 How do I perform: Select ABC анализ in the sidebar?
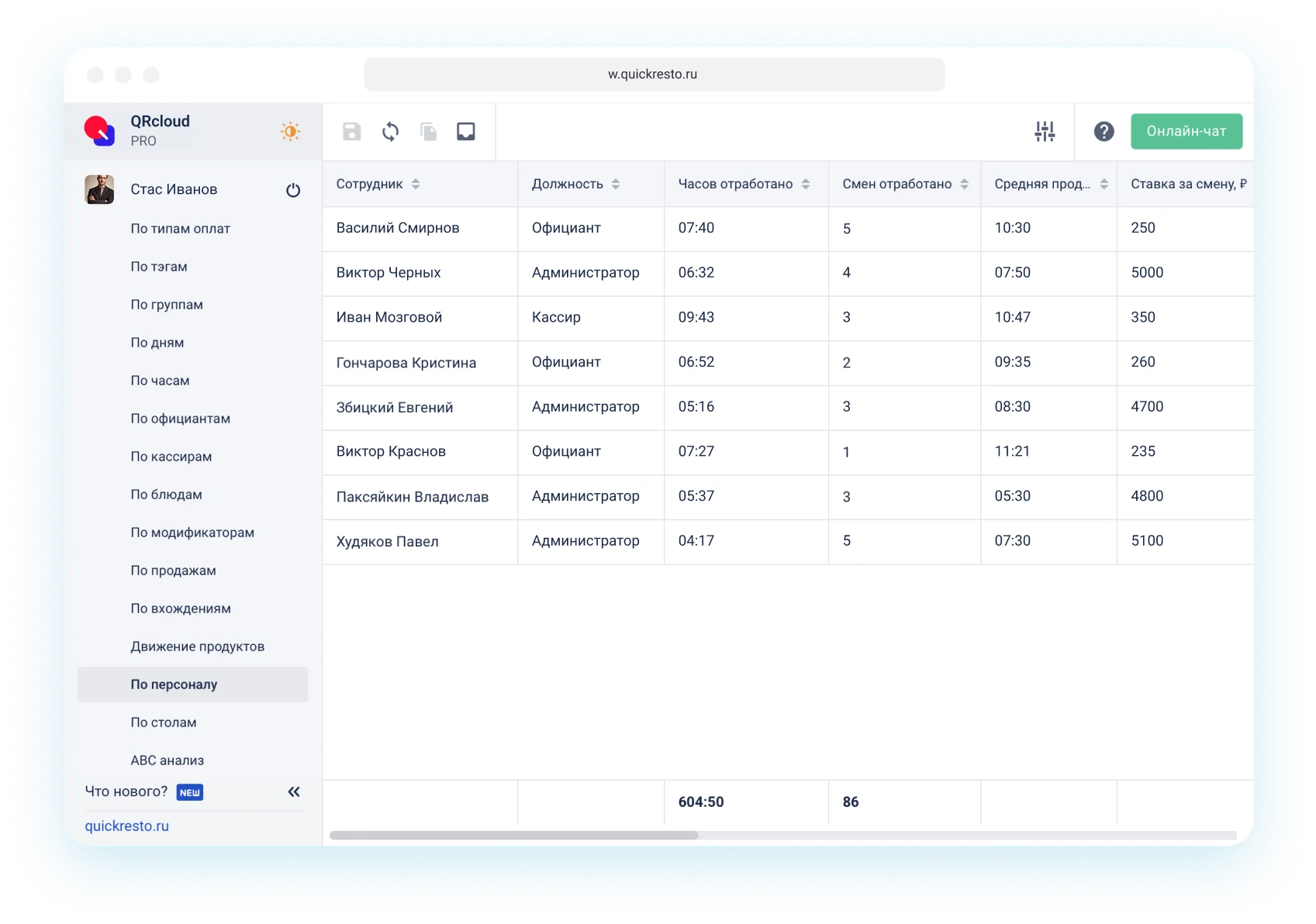[167, 760]
